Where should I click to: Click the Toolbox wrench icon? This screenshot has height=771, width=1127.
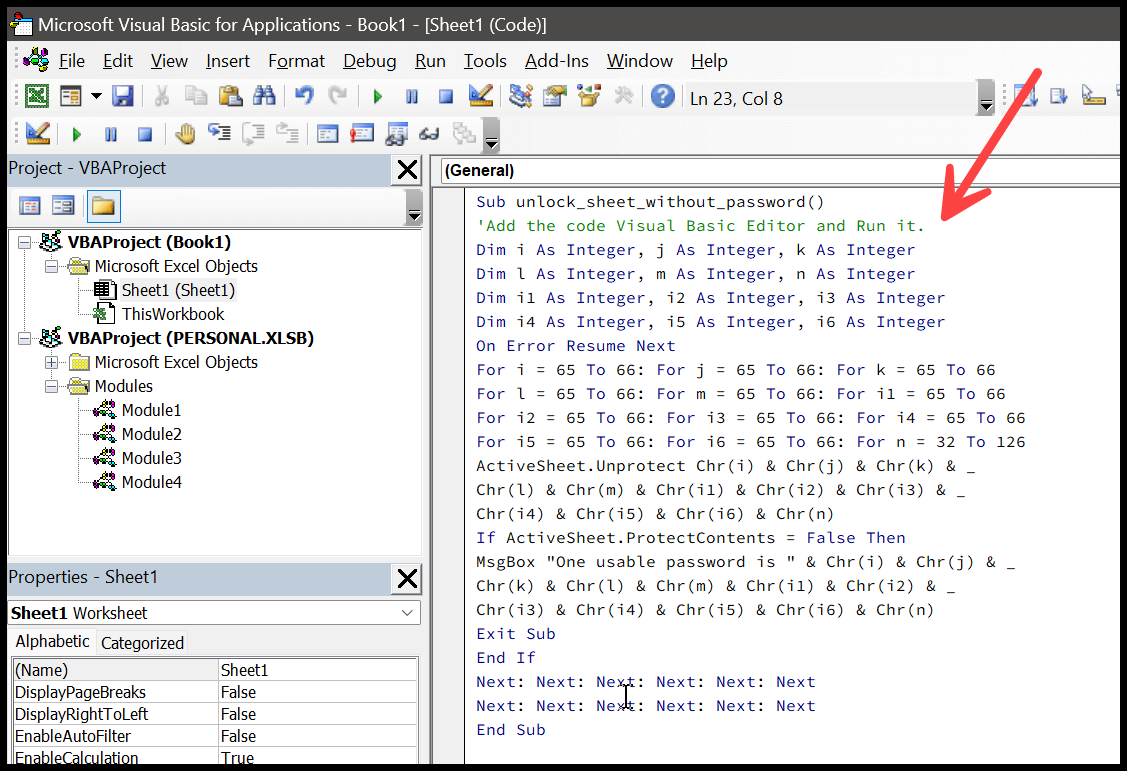click(x=623, y=96)
